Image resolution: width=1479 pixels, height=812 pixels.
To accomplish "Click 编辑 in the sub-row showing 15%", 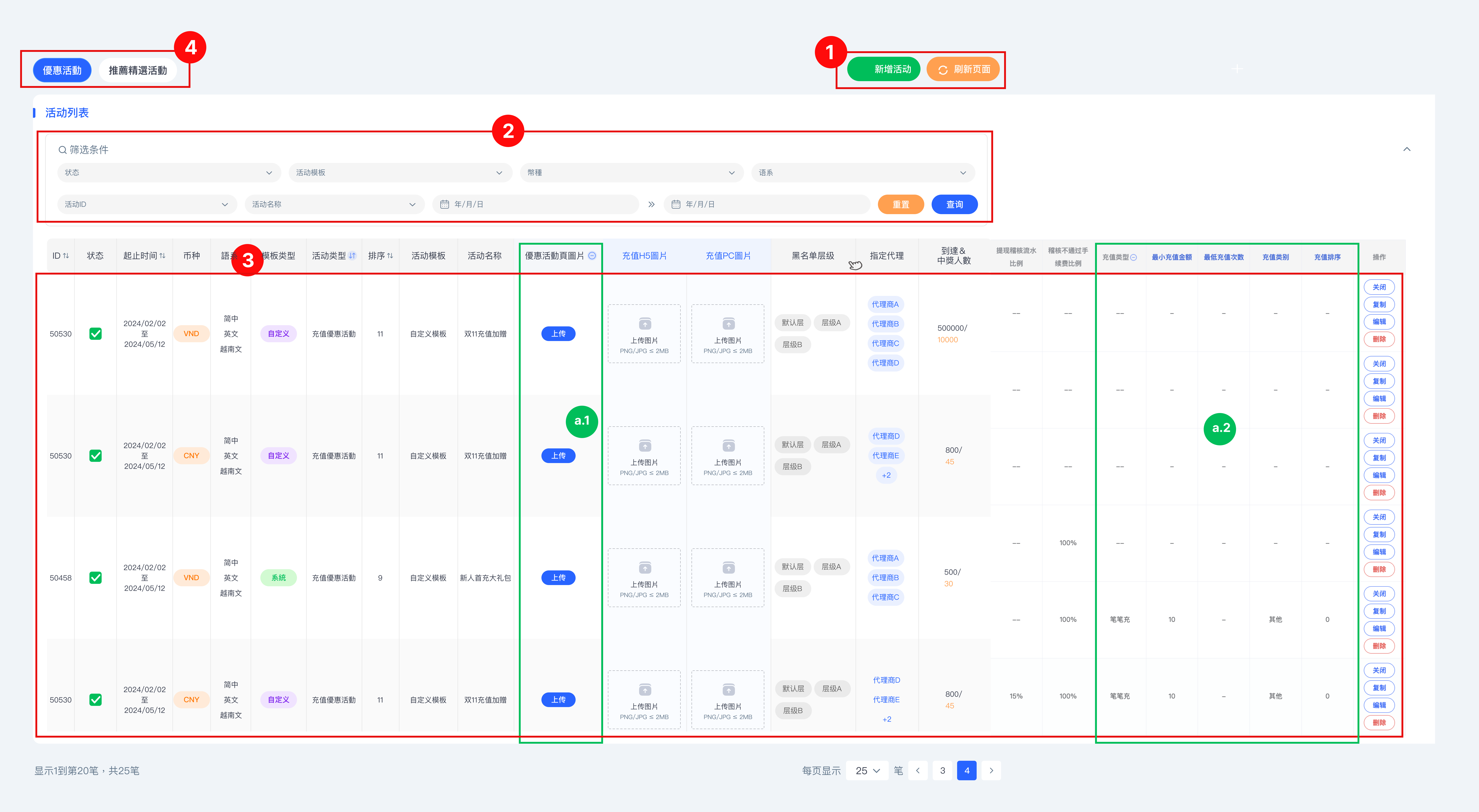I will [x=1379, y=705].
